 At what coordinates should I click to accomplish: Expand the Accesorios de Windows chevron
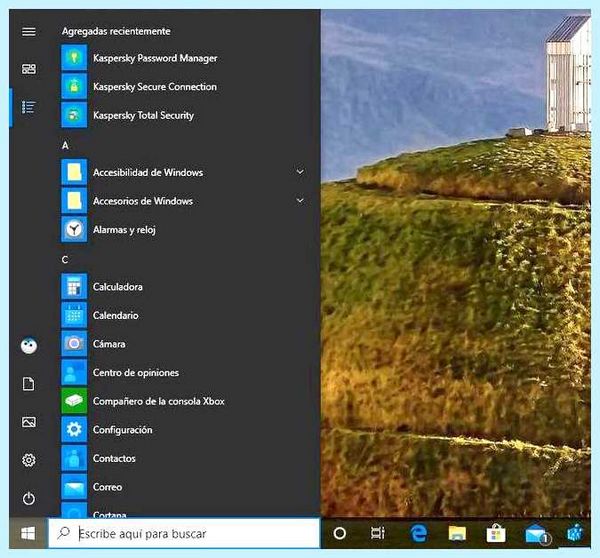tap(300, 201)
